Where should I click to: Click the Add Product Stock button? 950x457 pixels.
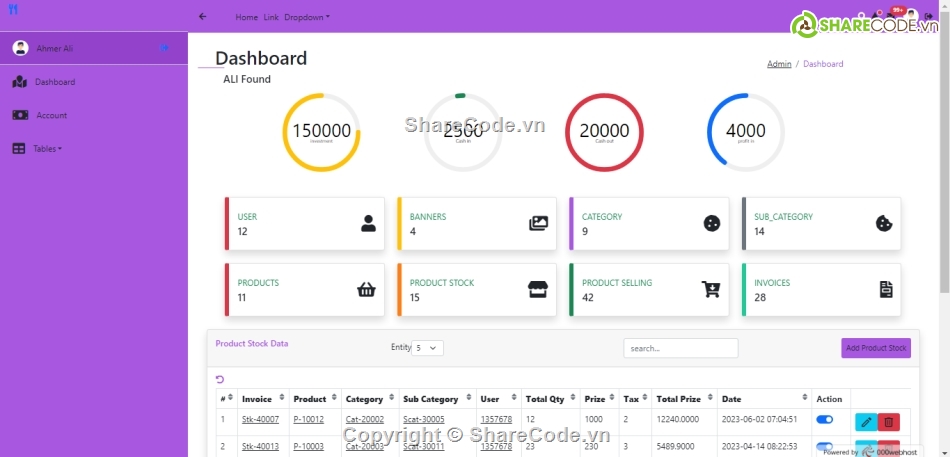tap(875, 348)
